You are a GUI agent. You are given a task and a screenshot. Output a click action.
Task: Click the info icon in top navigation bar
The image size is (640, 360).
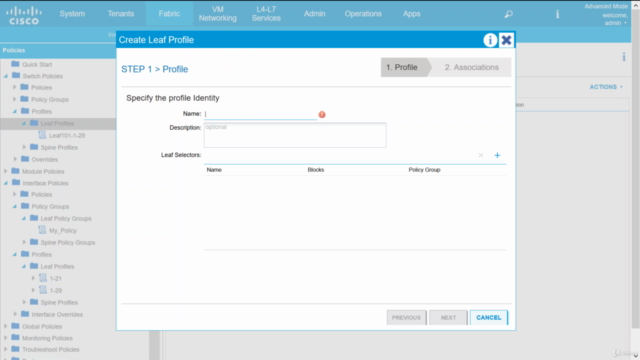(557, 14)
